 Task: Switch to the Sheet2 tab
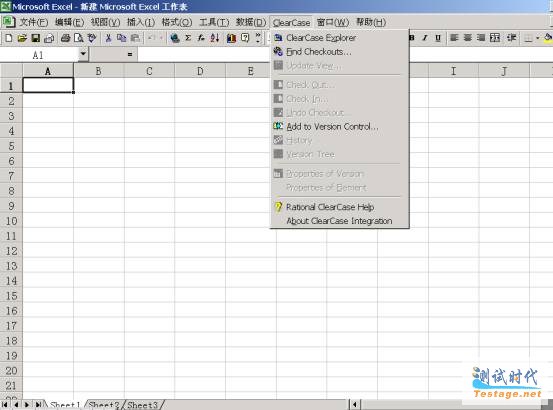click(103, 405)
